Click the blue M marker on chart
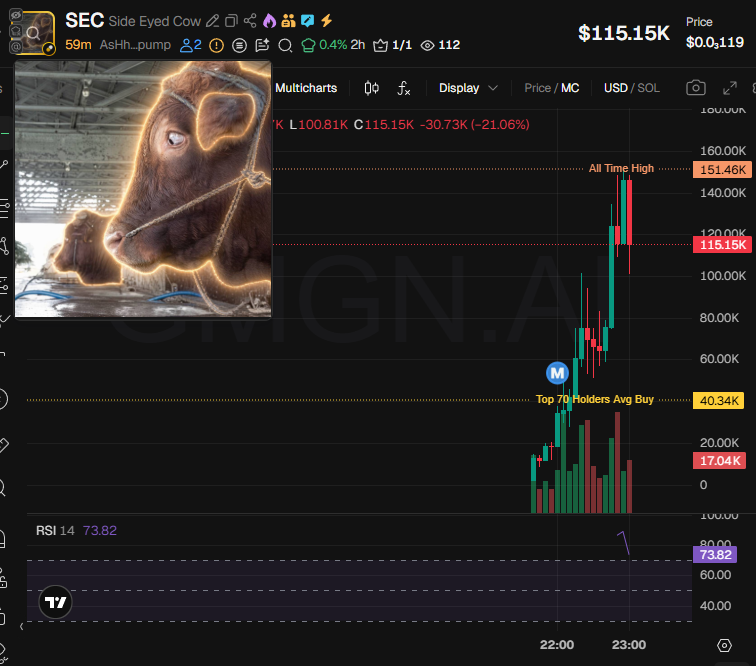The image size is (756, 666). tap(557, 373)
